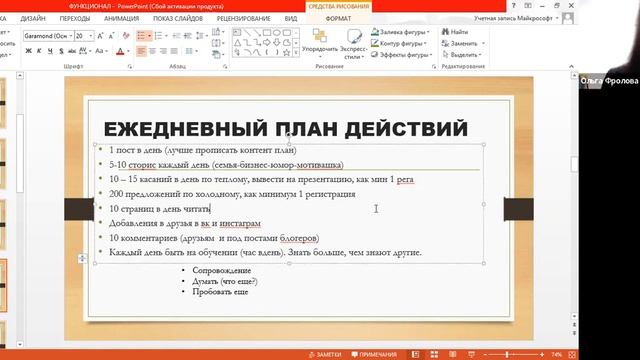Toggle strikethrough (abc)
Screen dimensions: 640x360
click(72, 51)
